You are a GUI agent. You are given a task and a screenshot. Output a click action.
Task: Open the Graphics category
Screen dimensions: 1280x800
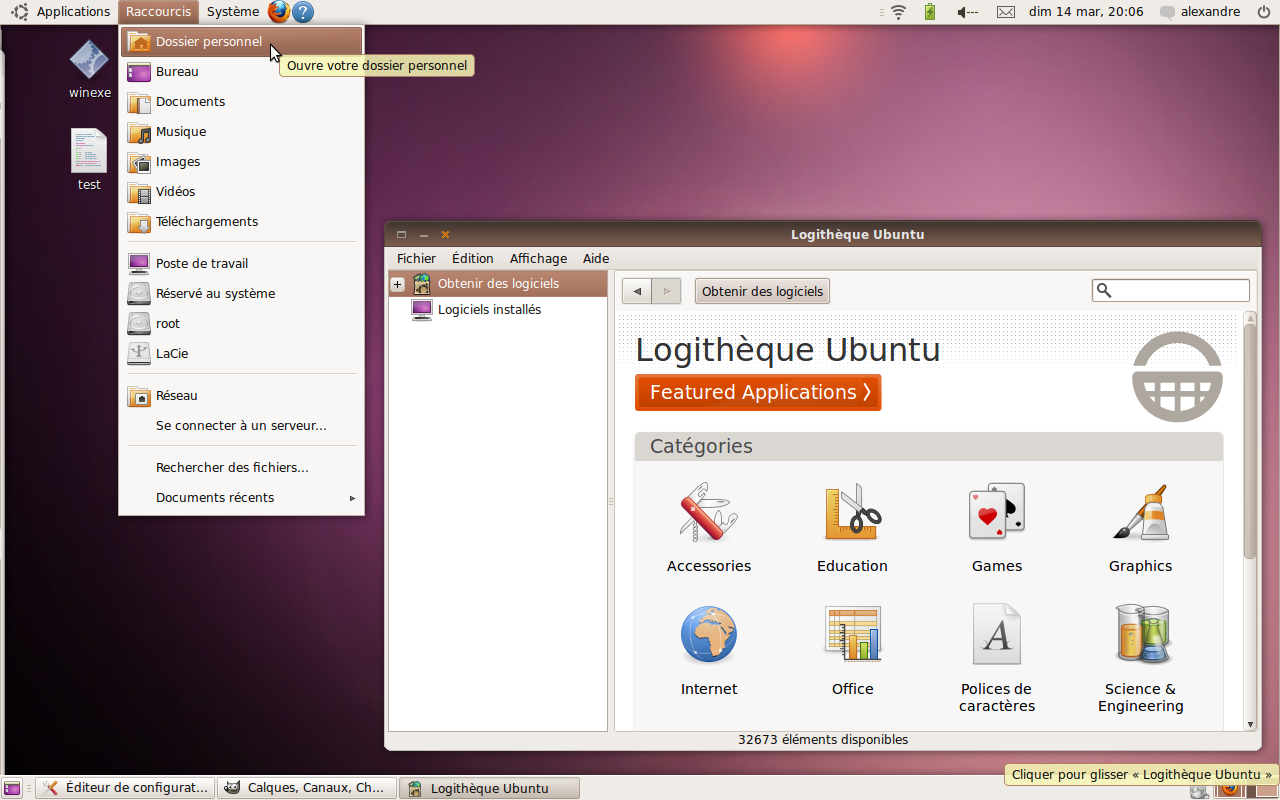coord(1140,528)
